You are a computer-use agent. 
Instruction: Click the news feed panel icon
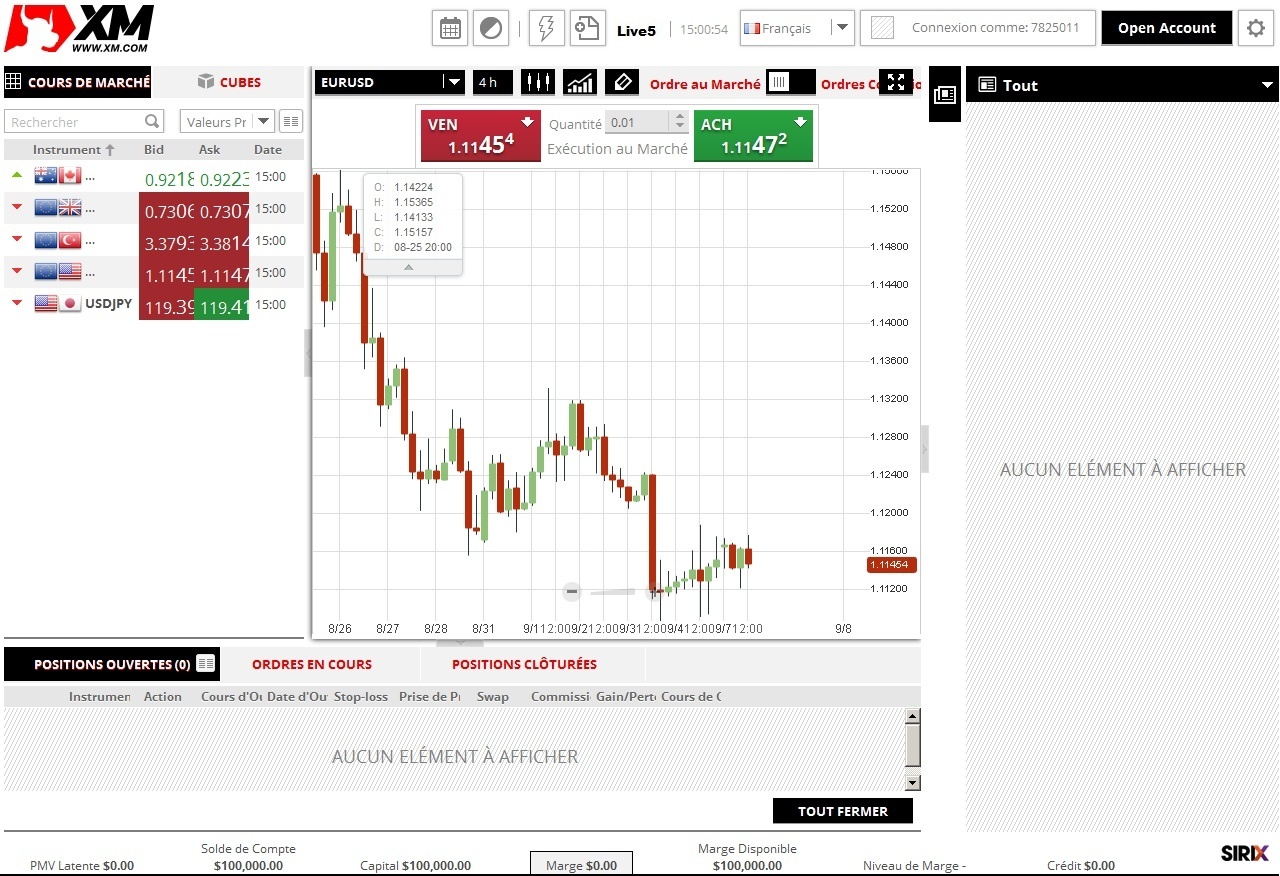pos(945,95)
